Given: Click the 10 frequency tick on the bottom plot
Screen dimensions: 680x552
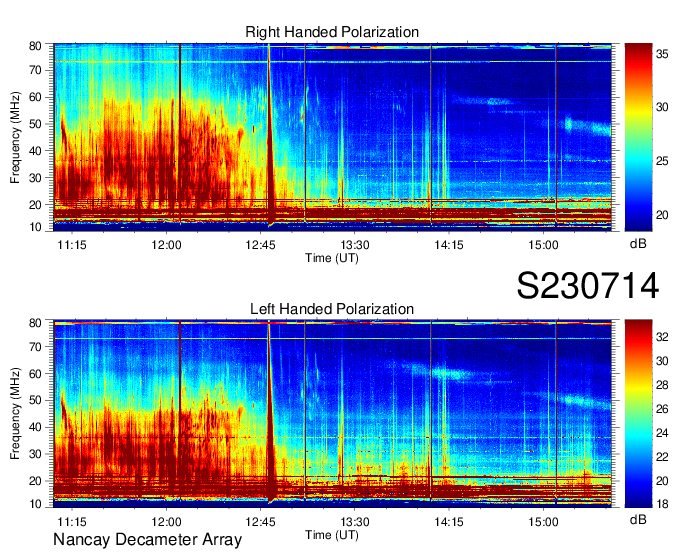Looking at the screenshot, I should click(35, 504).
